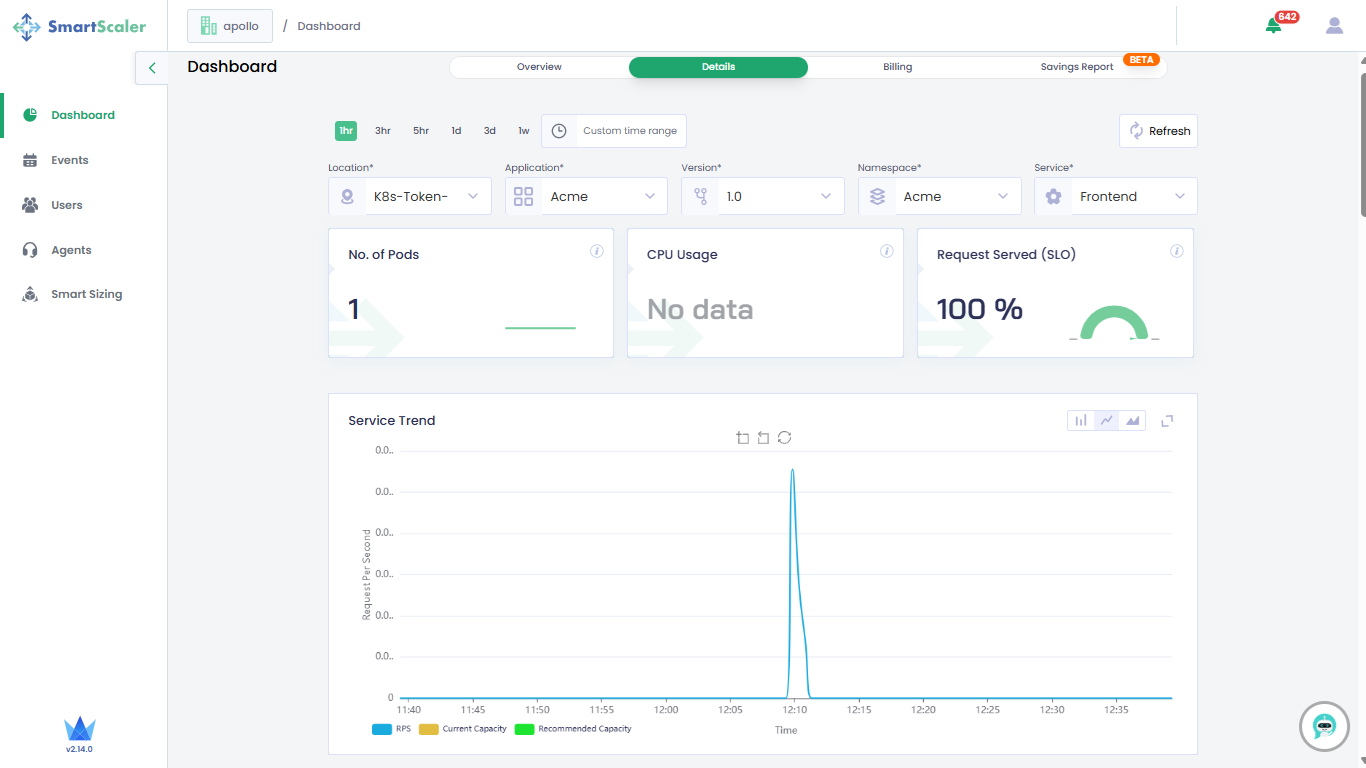Open the Custom time range picker

(614, 131)
